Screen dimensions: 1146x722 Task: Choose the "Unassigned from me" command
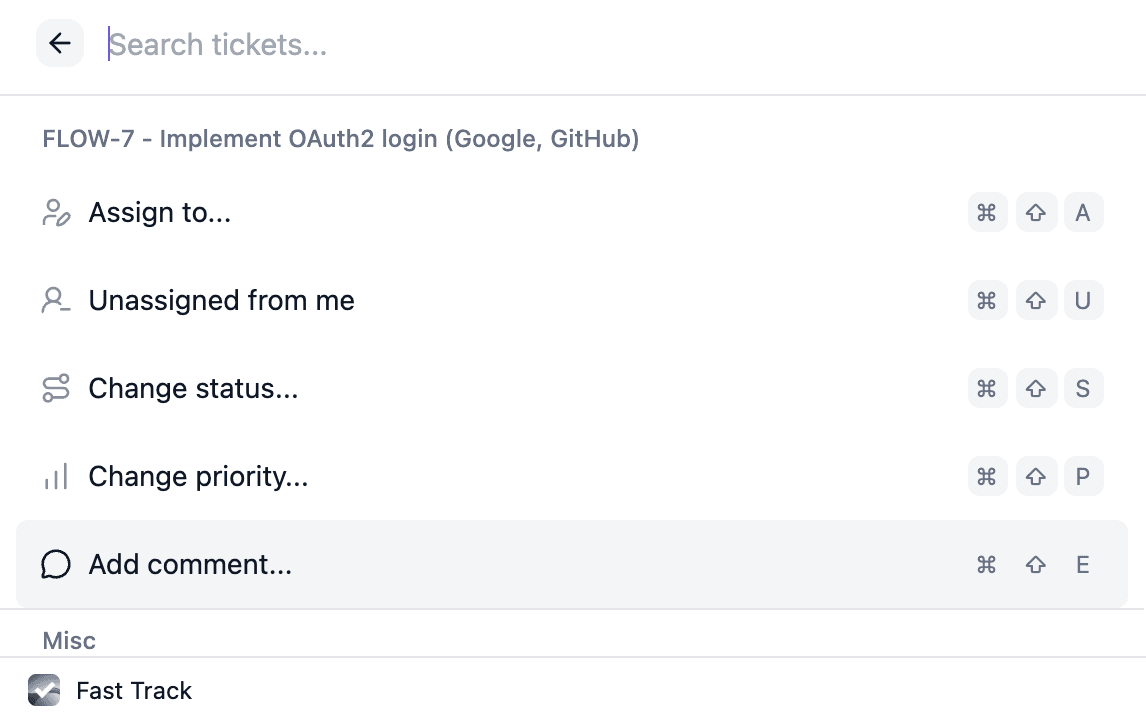click(x=221, y=301)
